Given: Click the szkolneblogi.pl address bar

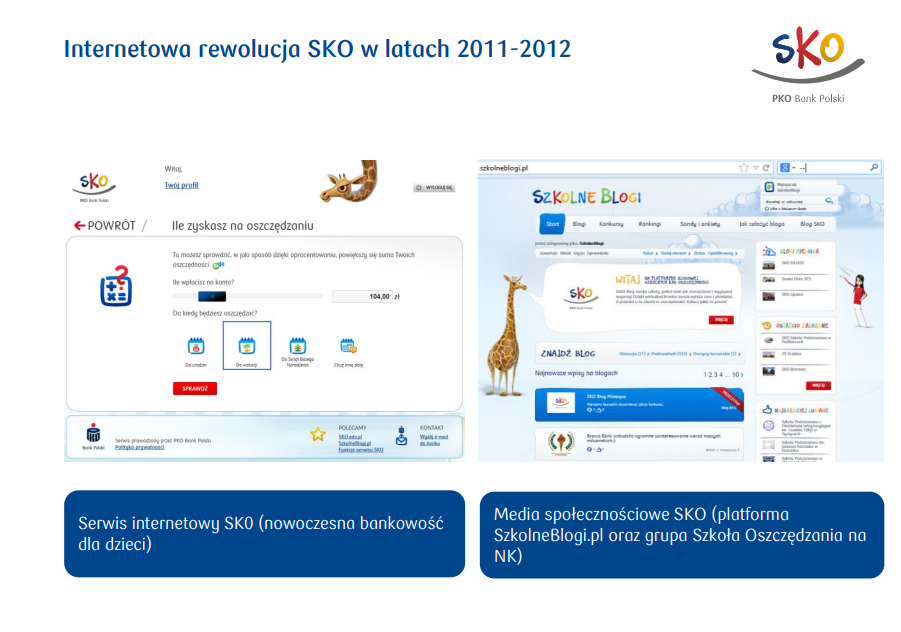Looking at the screenshot, I should pyautogui.click(x=607, y=168).
